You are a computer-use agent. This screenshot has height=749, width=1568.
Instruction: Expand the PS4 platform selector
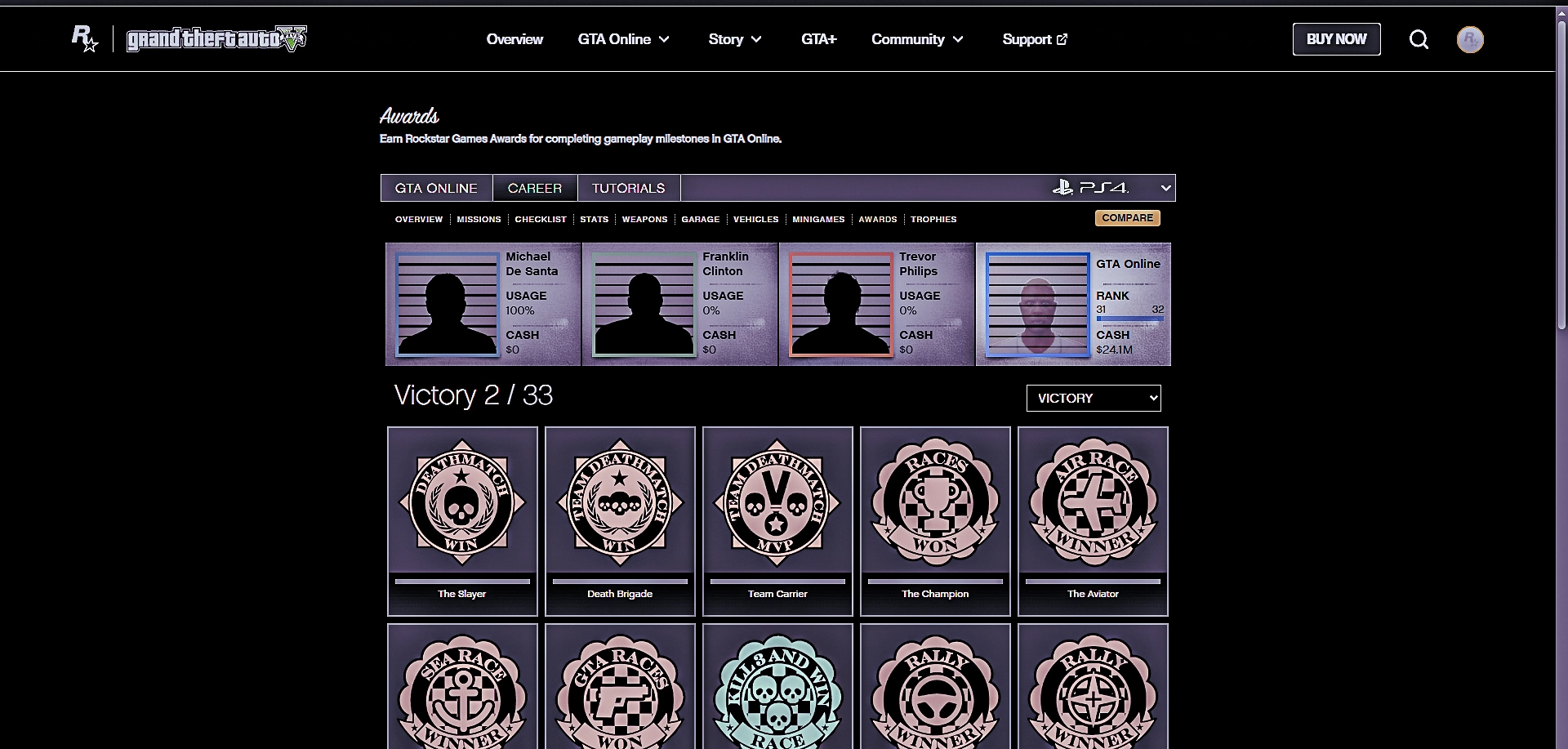tap(1111, 188)
